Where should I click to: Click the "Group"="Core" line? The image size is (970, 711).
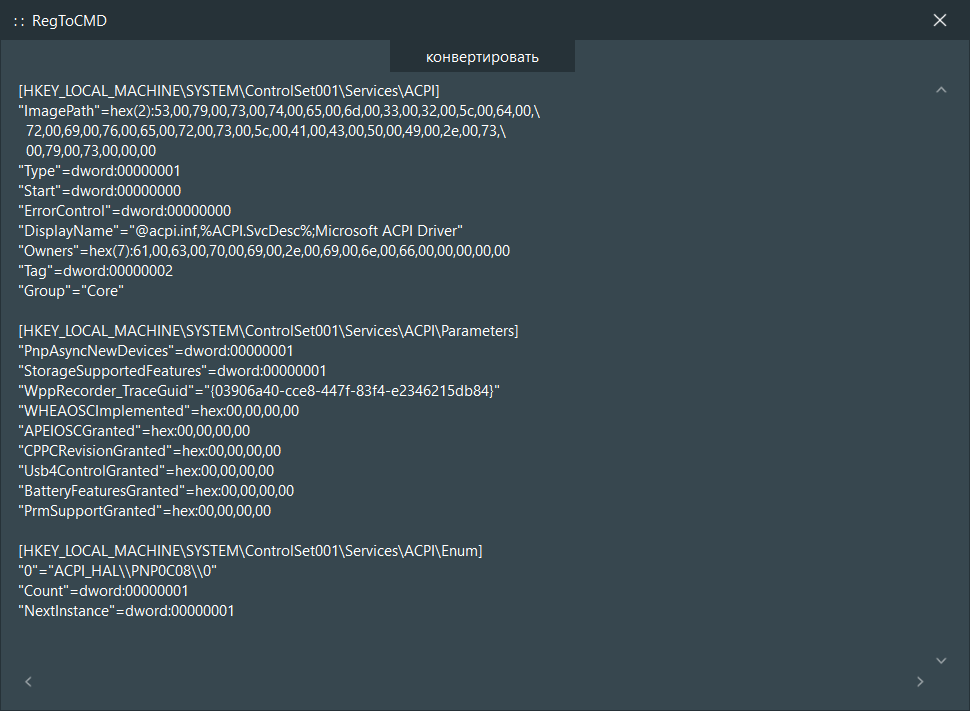[x=70, y=291]
